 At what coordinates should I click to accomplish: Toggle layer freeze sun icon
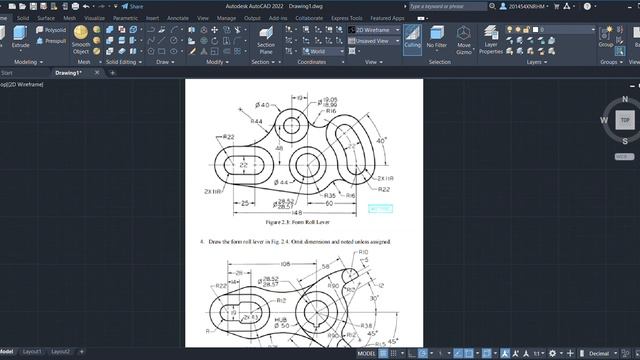click(518, 29)
